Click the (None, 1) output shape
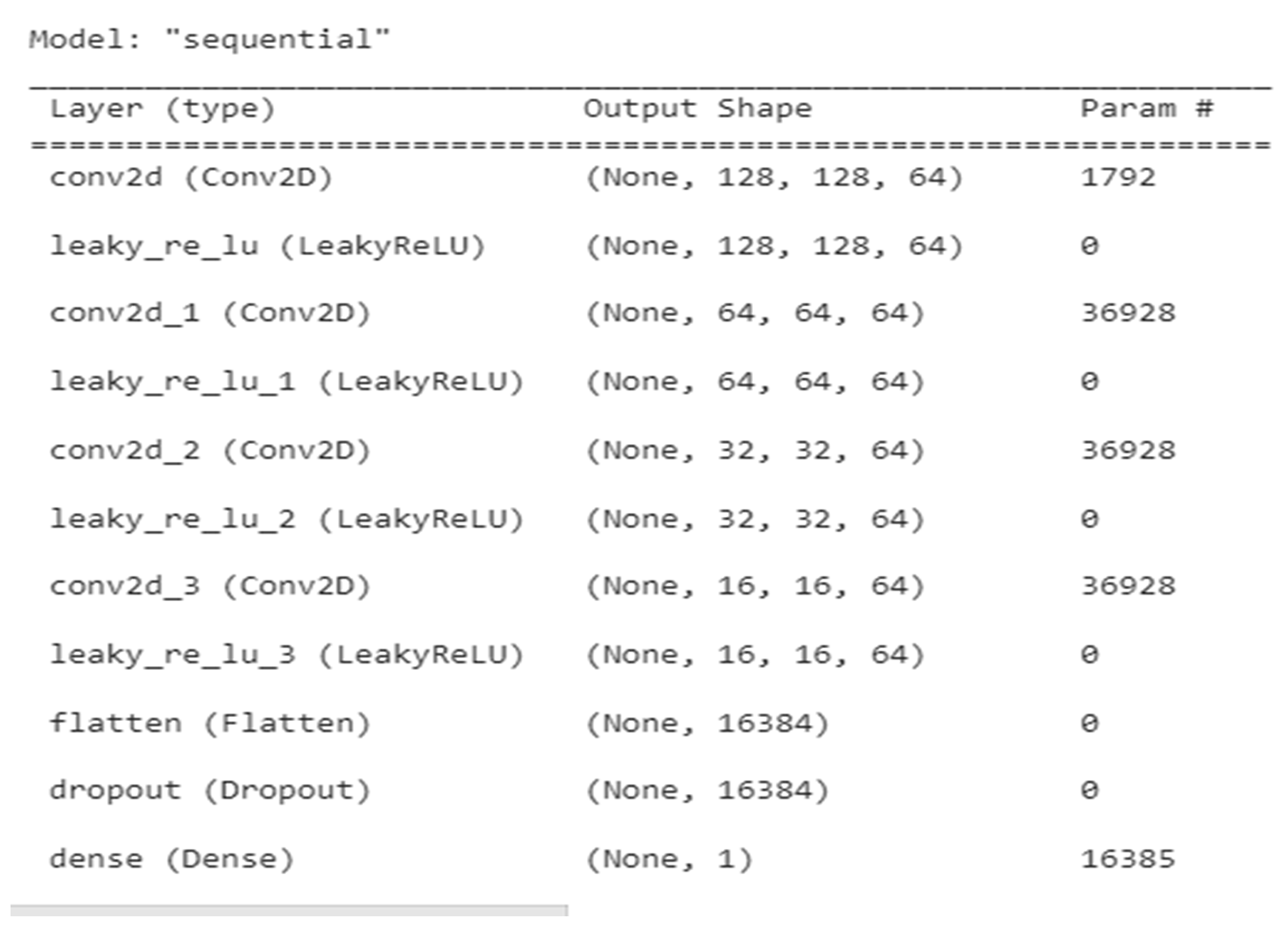Screen dimensions: 1288x926 pyautogui.click(x=669, y=859)
